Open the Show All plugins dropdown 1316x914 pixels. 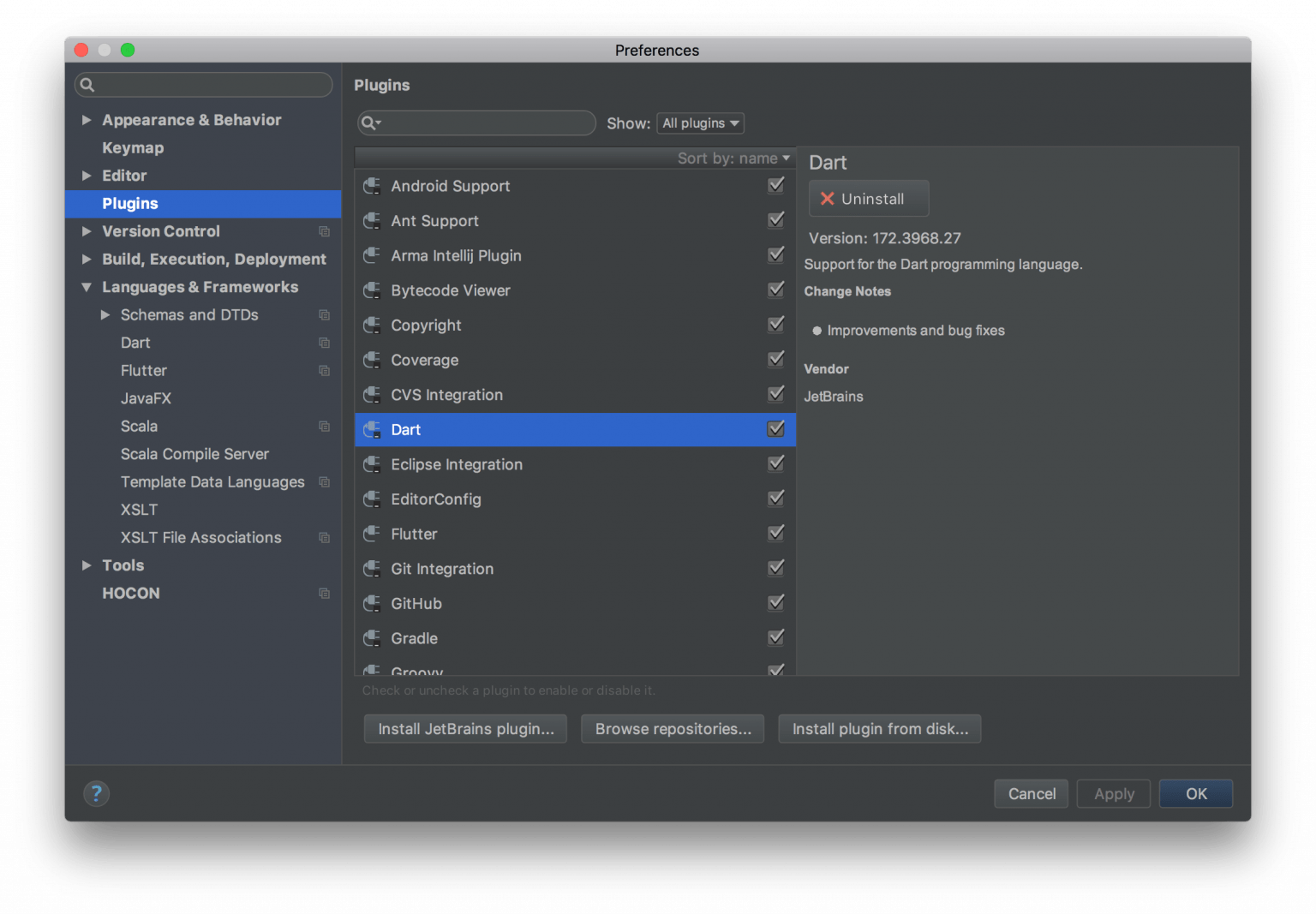point(700,123)
